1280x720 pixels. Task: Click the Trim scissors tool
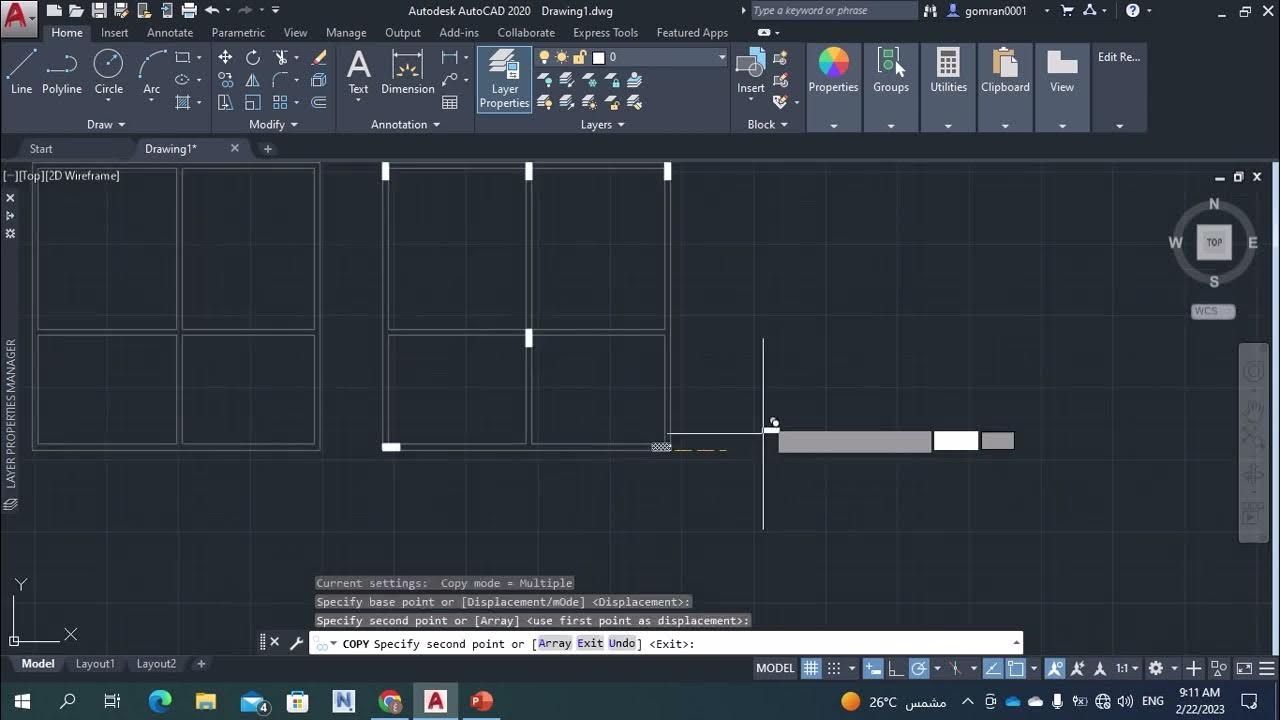(x=281, y=58)
